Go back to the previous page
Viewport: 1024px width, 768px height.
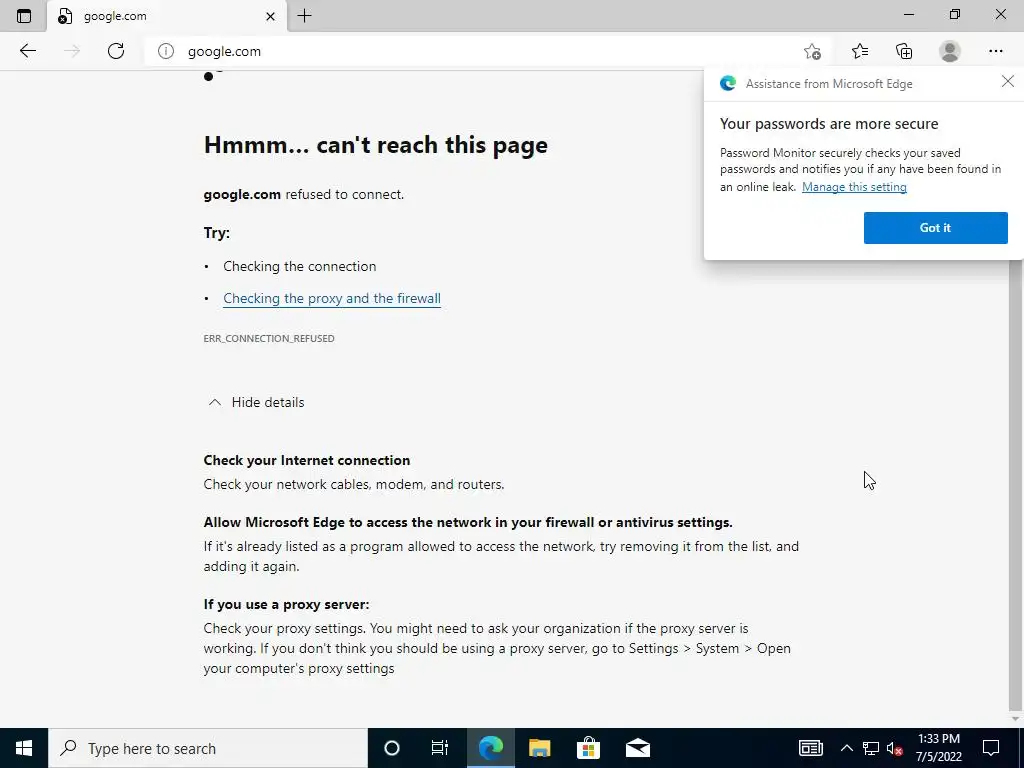[27, 51]
